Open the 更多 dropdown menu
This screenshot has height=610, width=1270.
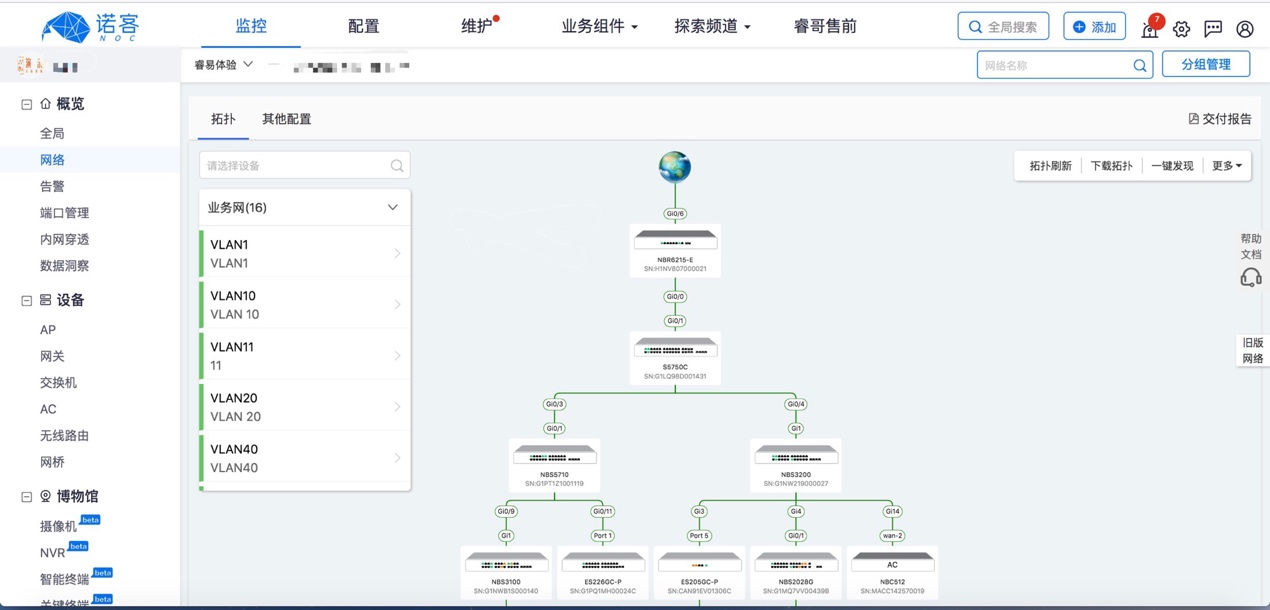[x=1227, y=166]
